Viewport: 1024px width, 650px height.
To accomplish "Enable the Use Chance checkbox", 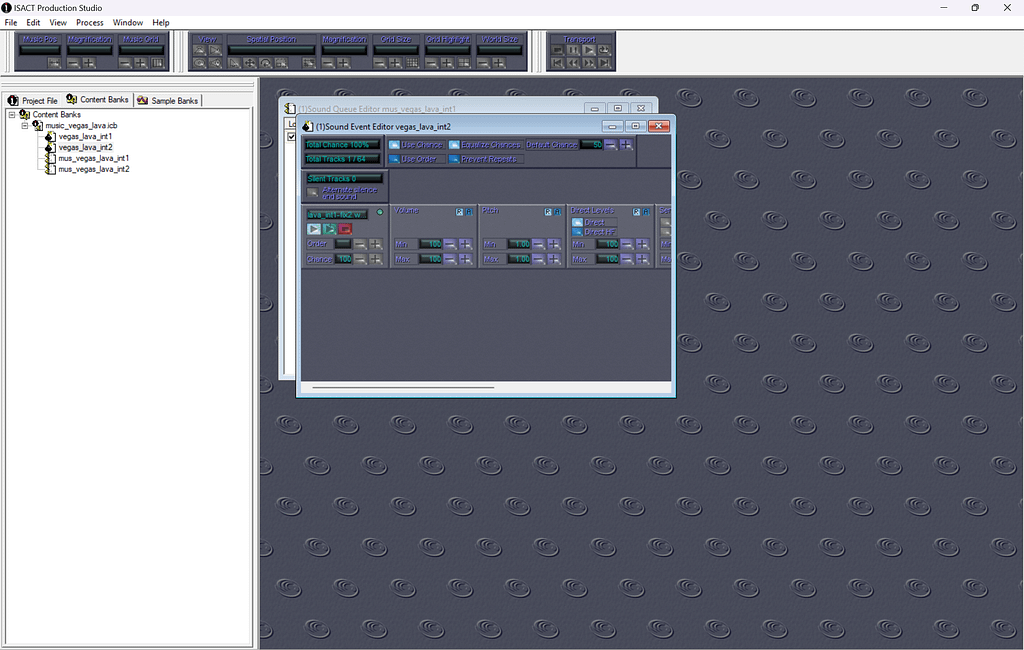I will 393,145.
